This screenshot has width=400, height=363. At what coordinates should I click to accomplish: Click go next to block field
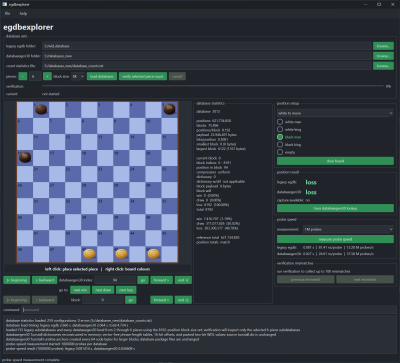tap(131, 300)
